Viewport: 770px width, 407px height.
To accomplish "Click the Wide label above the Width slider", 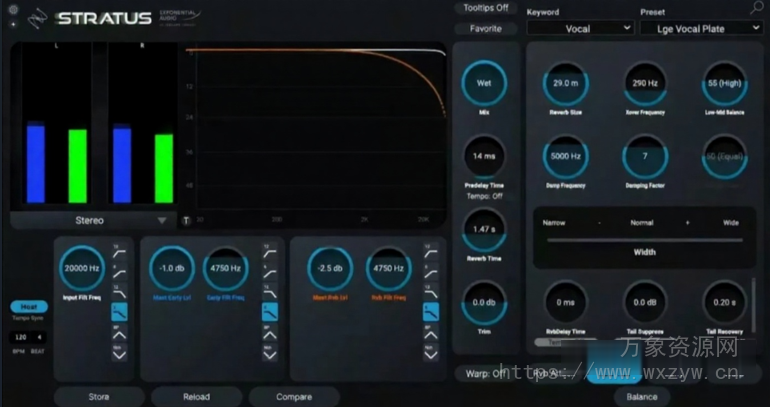I will pyautogui.click(x=731, y=223).
